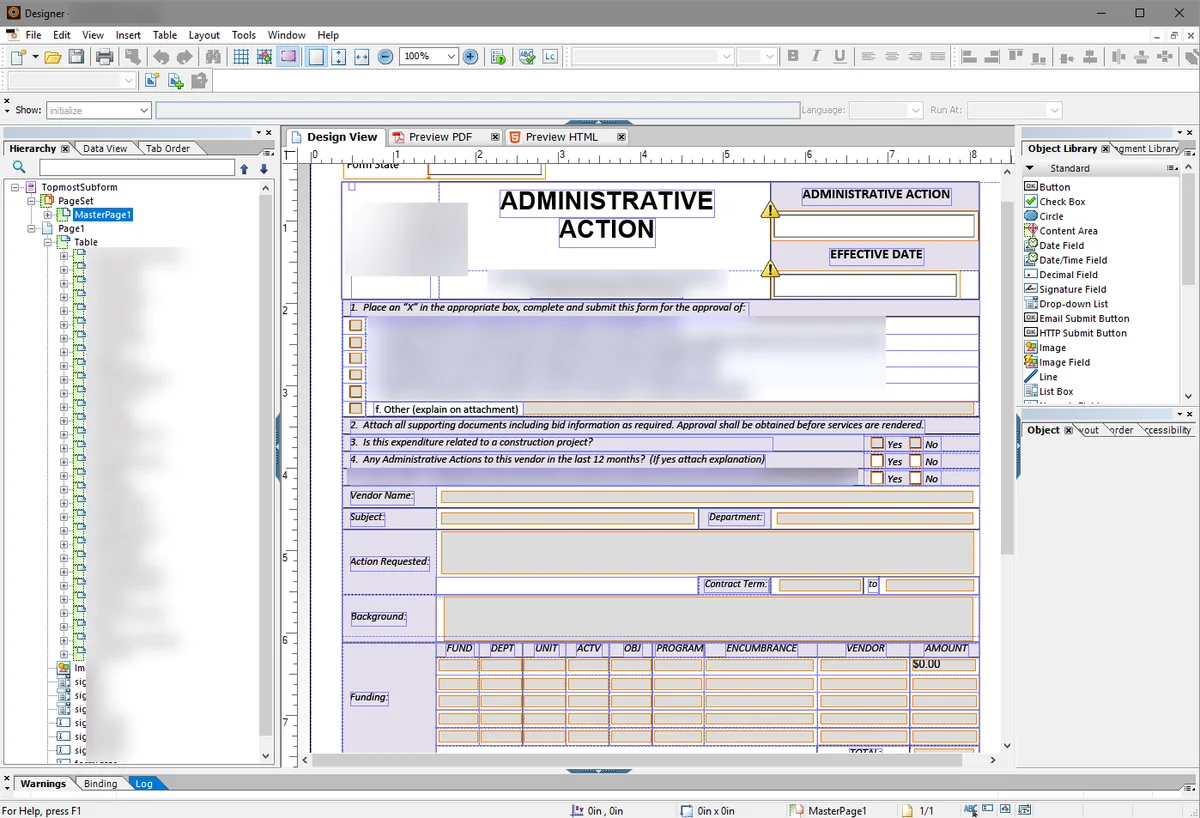Screen dimensions: 1200x818
Task: Click the Vendor Name field on form
Action: pyautogui.click(x=707, y=497)
